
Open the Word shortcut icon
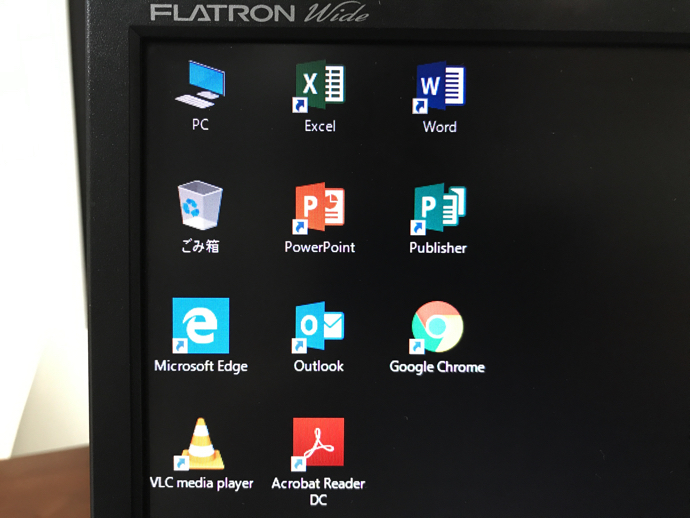(438, 88)
